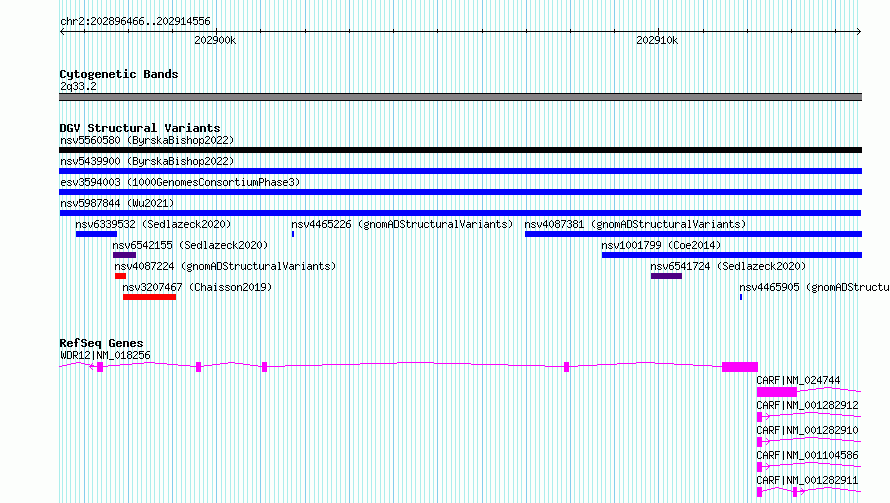Click the left arrow on the ruler
Image resolution: width=890 pixels, height=503 pixels.
click(x=62, y=31)
